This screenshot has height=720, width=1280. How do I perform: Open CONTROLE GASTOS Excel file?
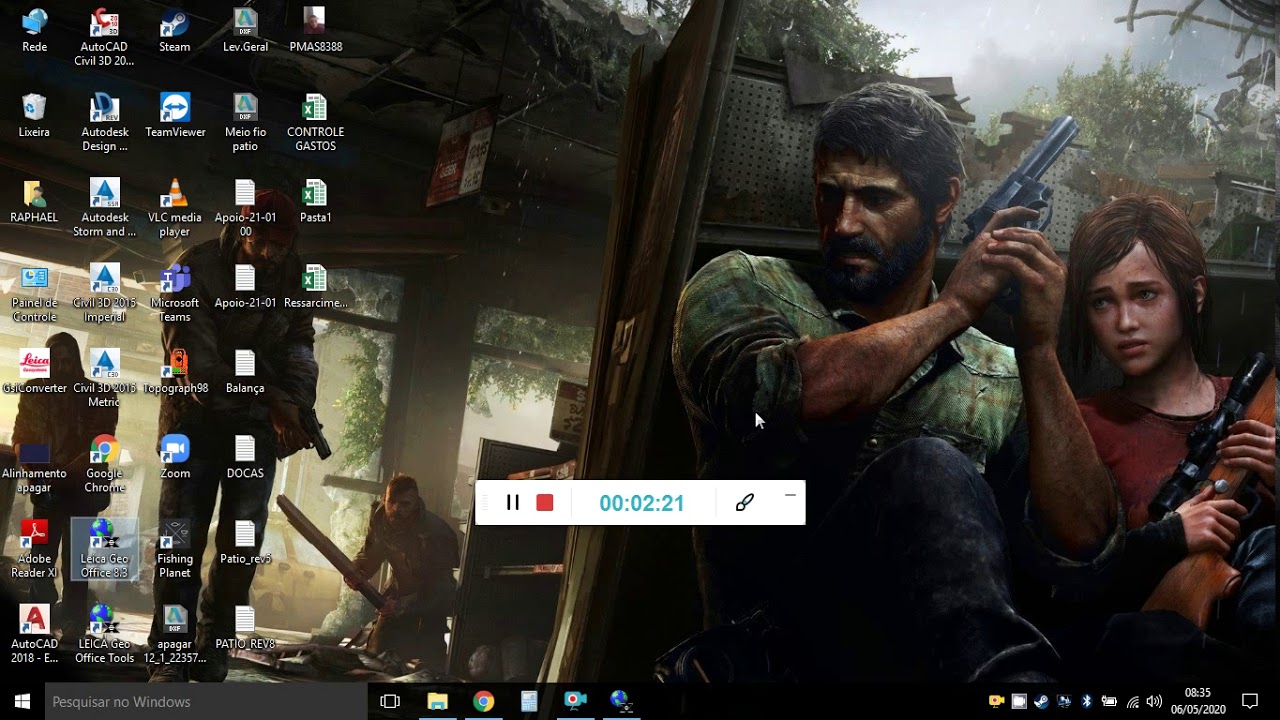tap(315, 123)
